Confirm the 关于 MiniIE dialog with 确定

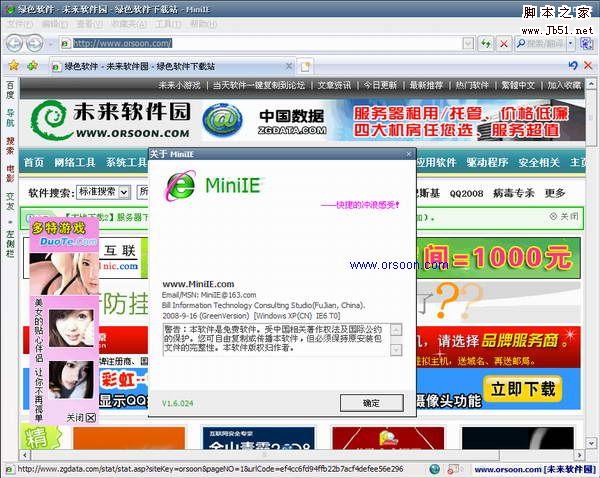click(x=372, y=403)
